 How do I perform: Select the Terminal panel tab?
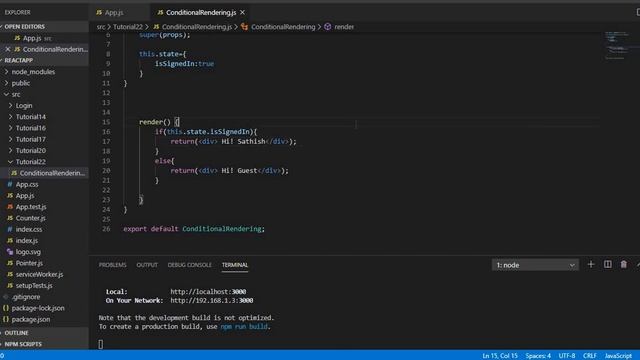click(x=235, y=265)
